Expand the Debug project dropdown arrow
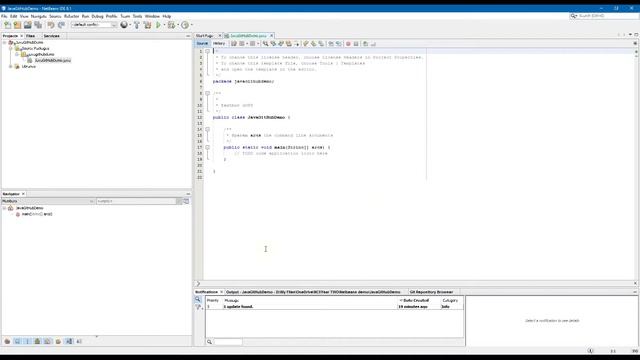The height and width of the screenshot is (360, 640). click(x=178, y=25)
